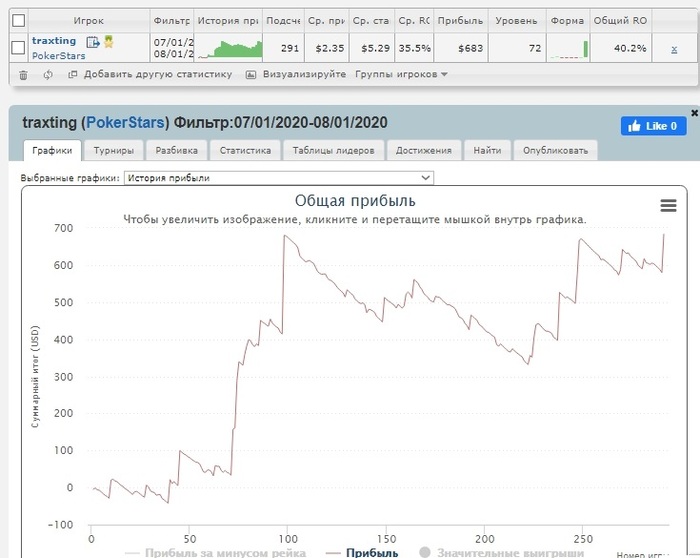The image size is (700, 558).
Task: Click the Визуализируйте button
Action: 304,74
